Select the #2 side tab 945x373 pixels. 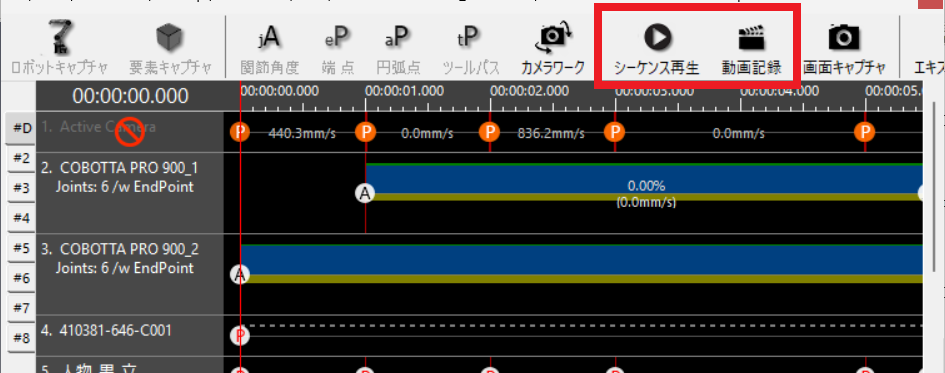click(x=21, y=158)
